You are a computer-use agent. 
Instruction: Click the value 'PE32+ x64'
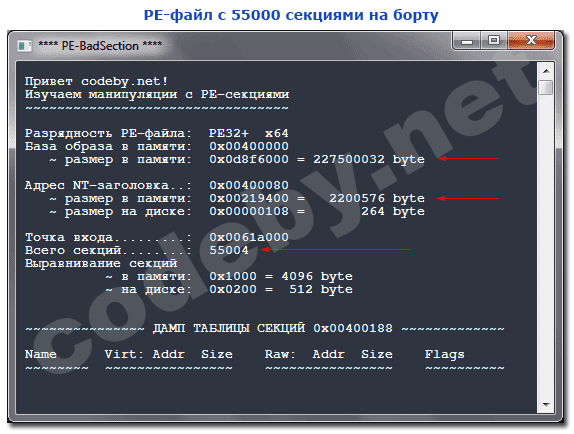(249, 133)
